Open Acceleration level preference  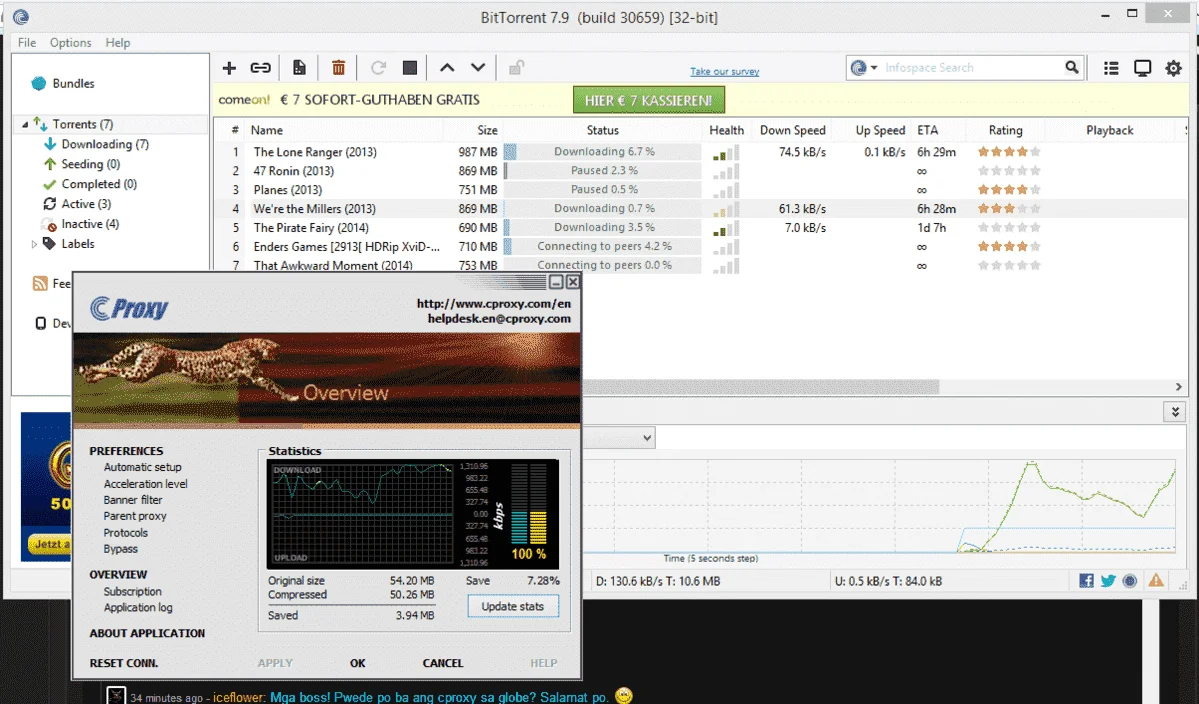(145, 484)
